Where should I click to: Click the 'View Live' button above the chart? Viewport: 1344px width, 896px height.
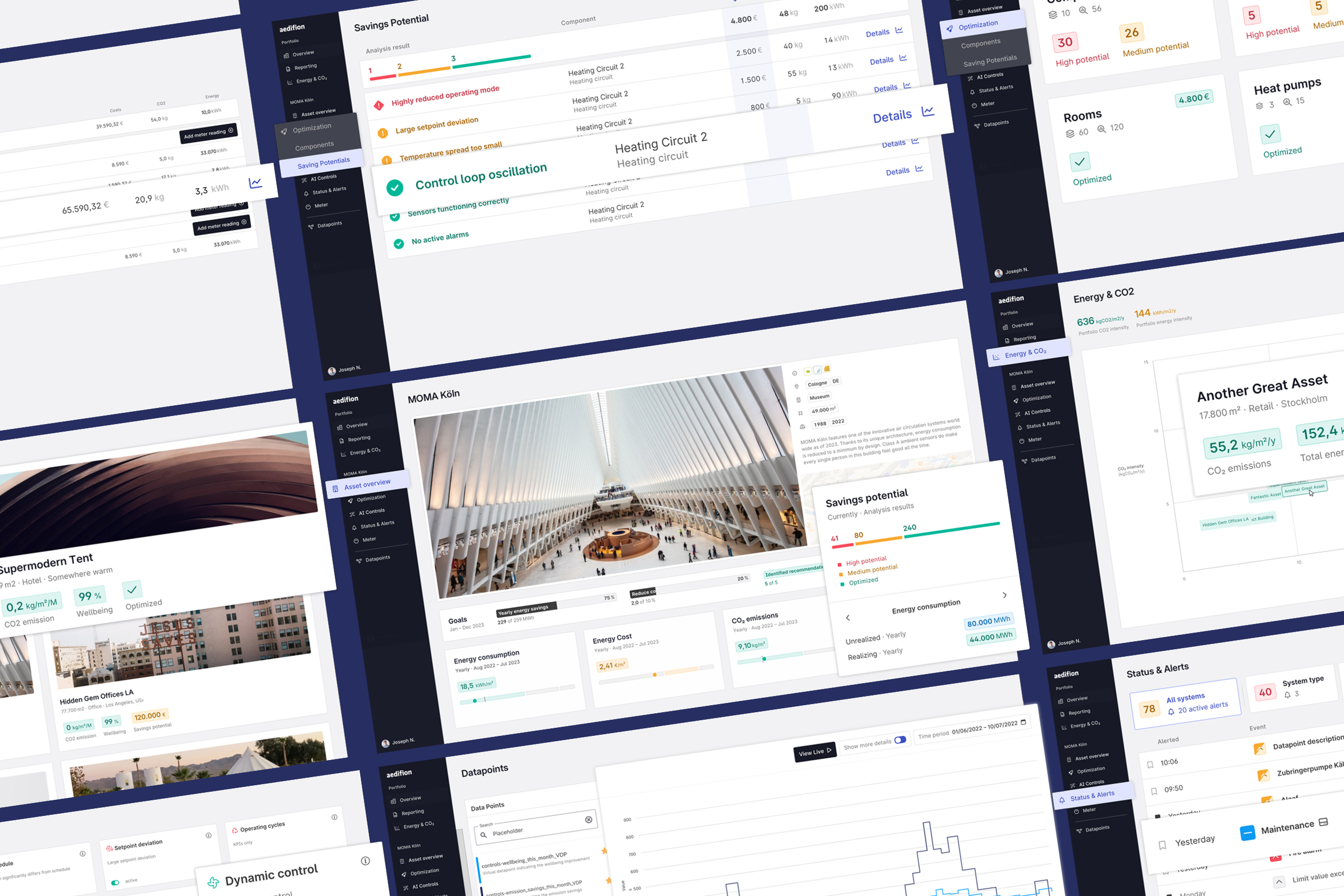tap(815, 751)
